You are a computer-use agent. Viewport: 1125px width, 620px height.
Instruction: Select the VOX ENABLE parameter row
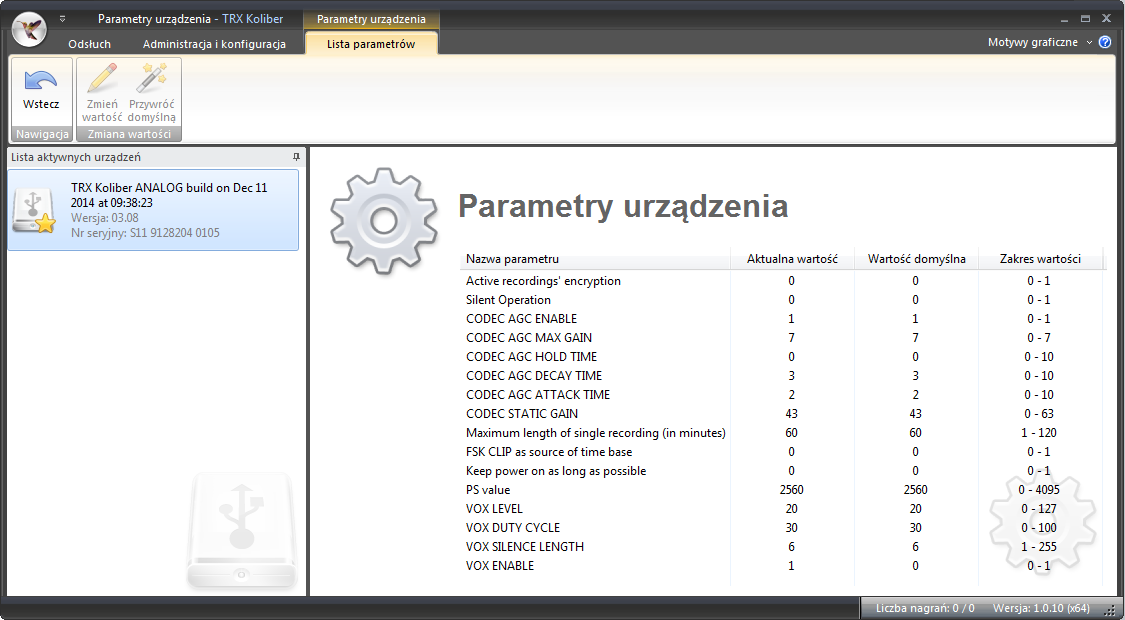coord(781,566)
